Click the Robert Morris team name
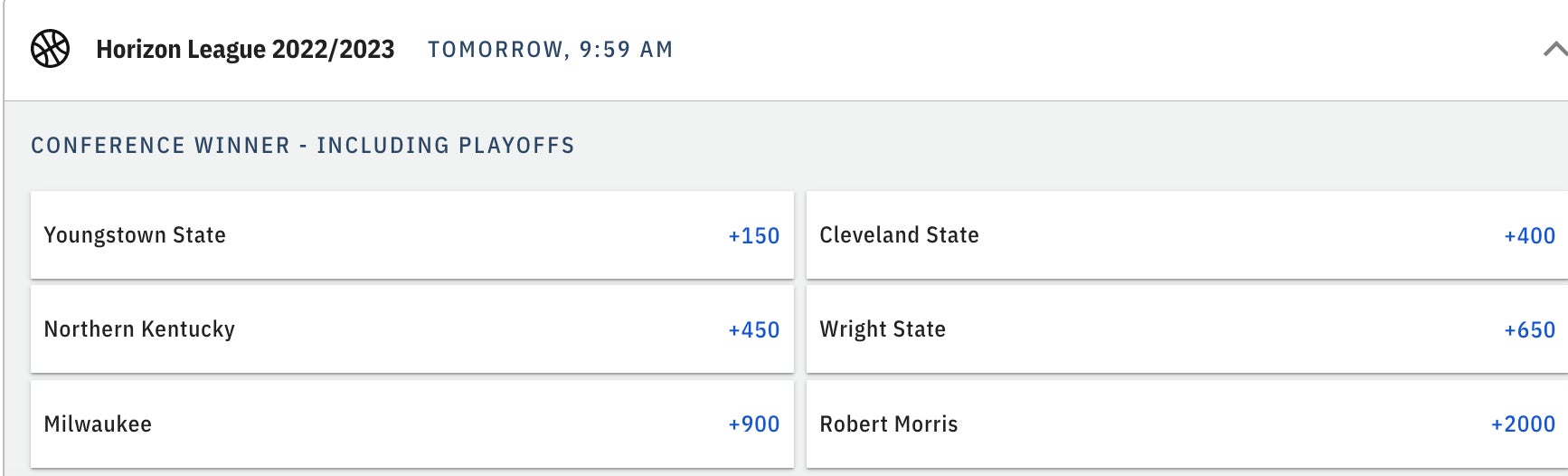Image resolution: width=1568 pixels, height=476 pixels. [888, 424]
